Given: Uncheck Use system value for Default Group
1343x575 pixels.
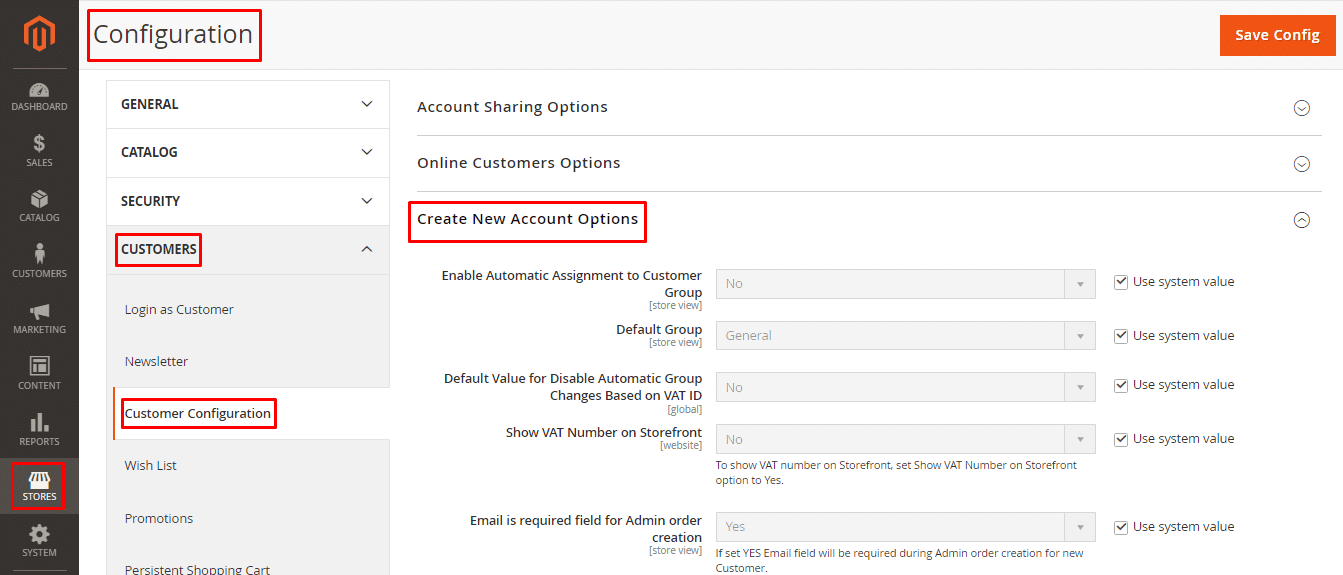Looking at the screenshot, I should (x=1121, y=336).
